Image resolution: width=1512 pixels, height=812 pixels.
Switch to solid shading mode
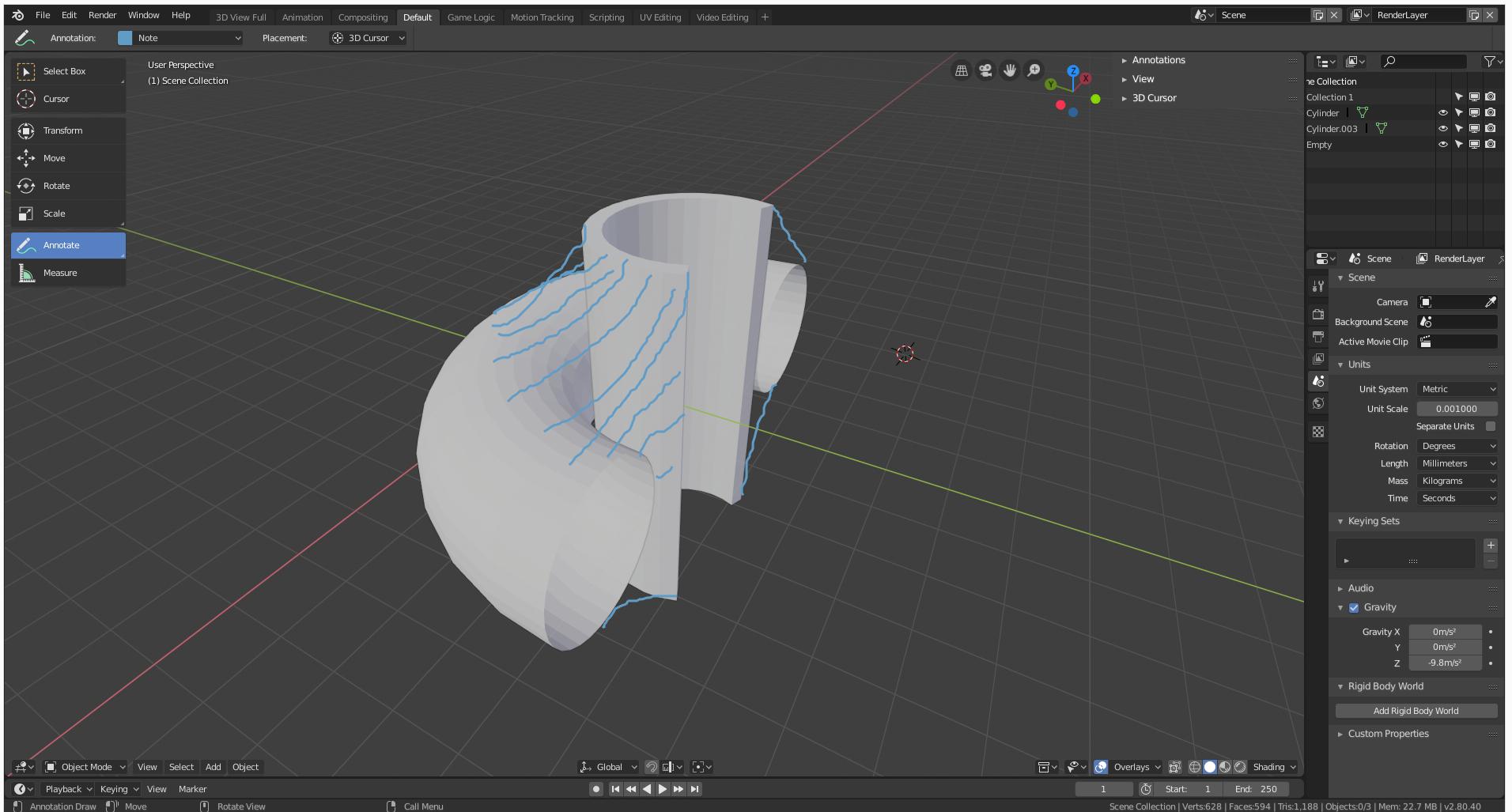1210,767
